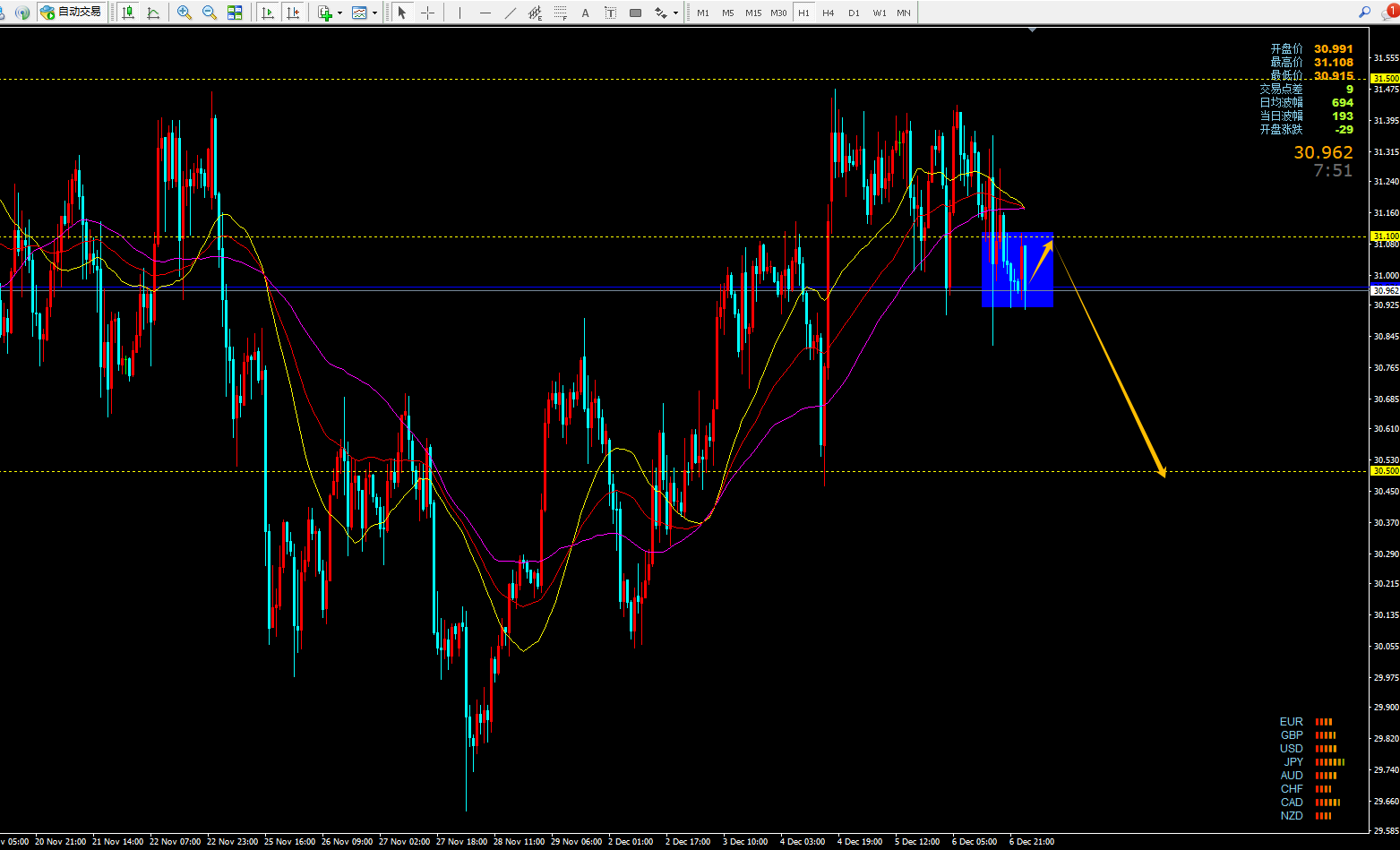Select the arrow cursor tool

pyautogui.click(x=402, y=13)
